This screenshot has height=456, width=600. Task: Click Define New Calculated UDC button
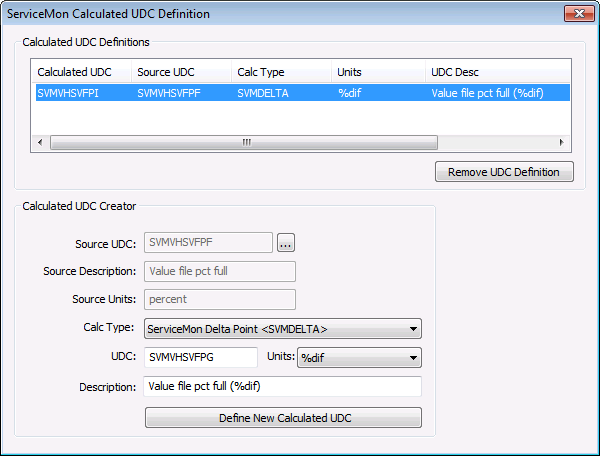[x=283, y=417]
